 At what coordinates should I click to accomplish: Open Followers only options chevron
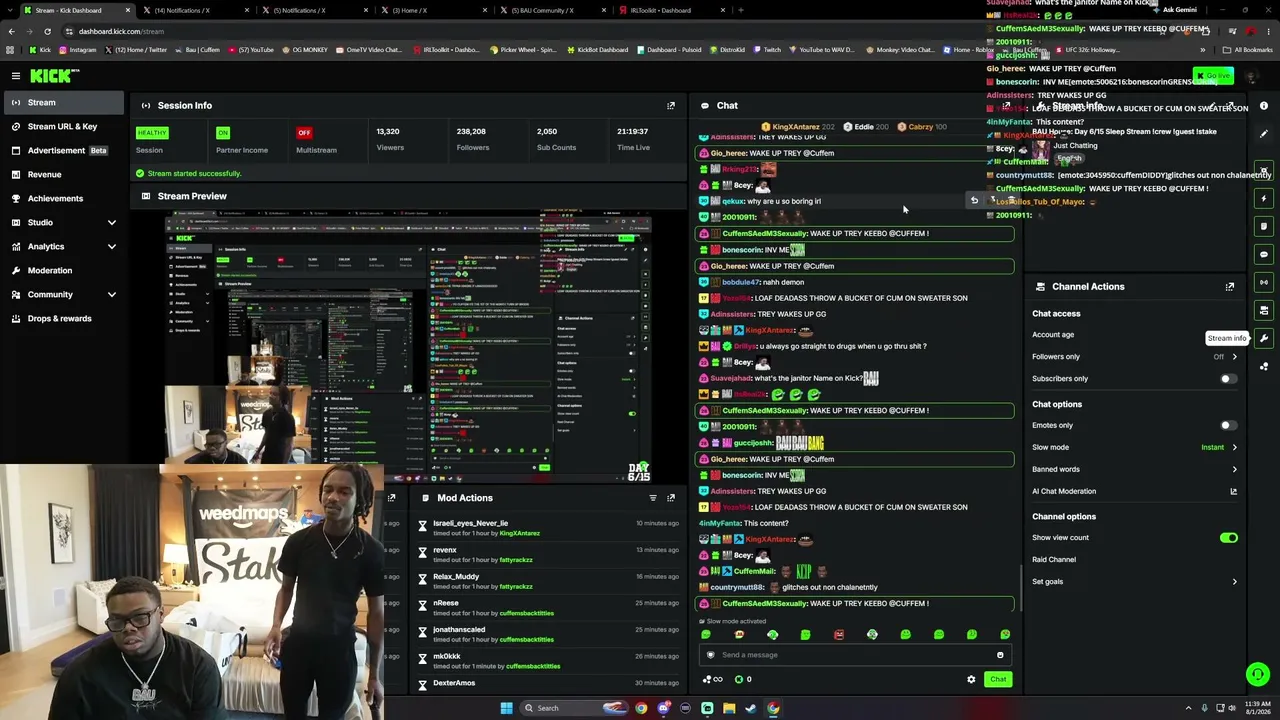[1234, 357]
